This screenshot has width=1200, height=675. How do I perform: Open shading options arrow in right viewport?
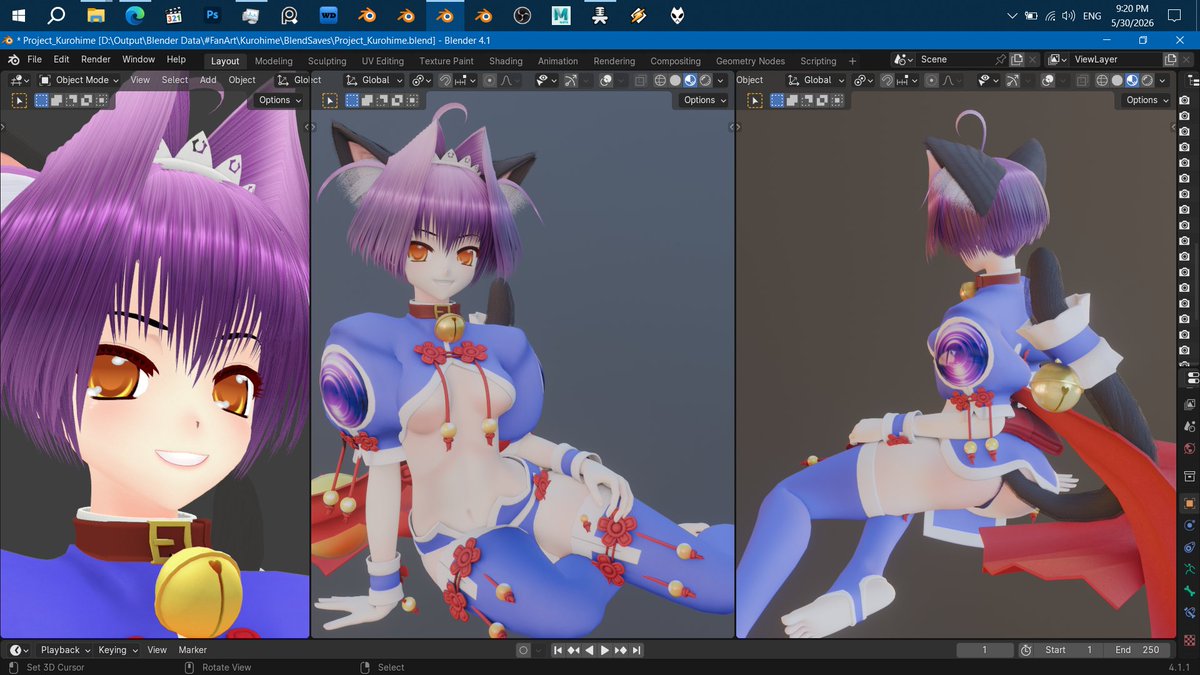pyautogui.click(x=1162, y=80)
